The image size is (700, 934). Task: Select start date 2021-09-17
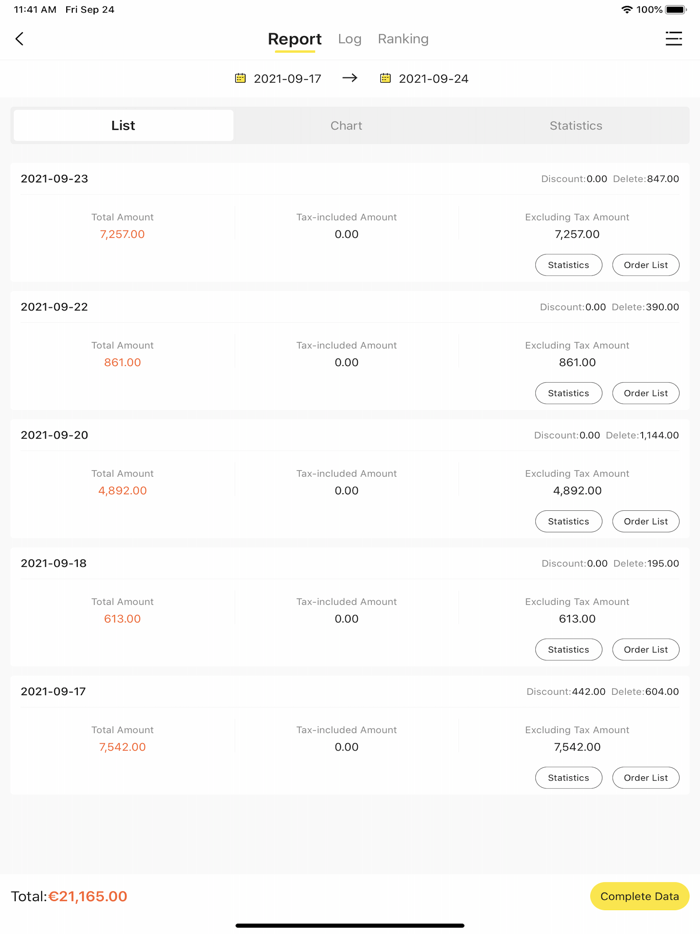pyautogui.click(x=287, y=78)
